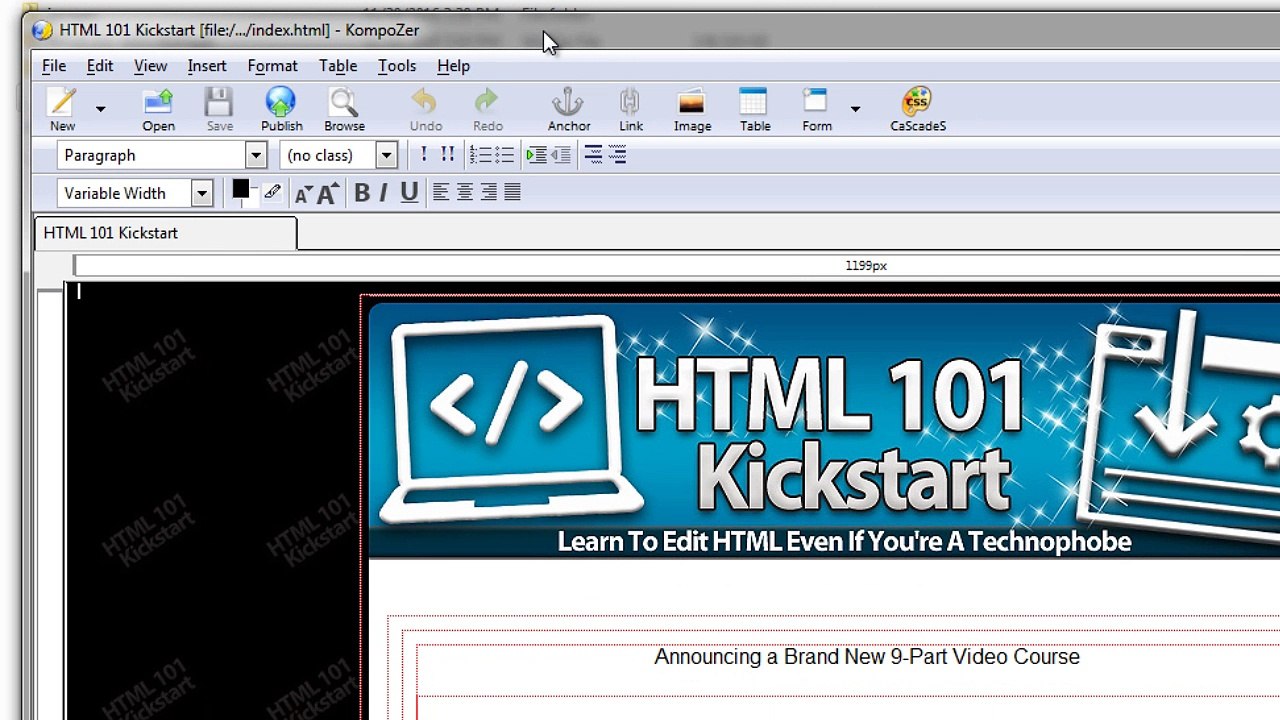Click the Browse magnifier icon
Screen dimensions: 1280x720
pos(344,109)
